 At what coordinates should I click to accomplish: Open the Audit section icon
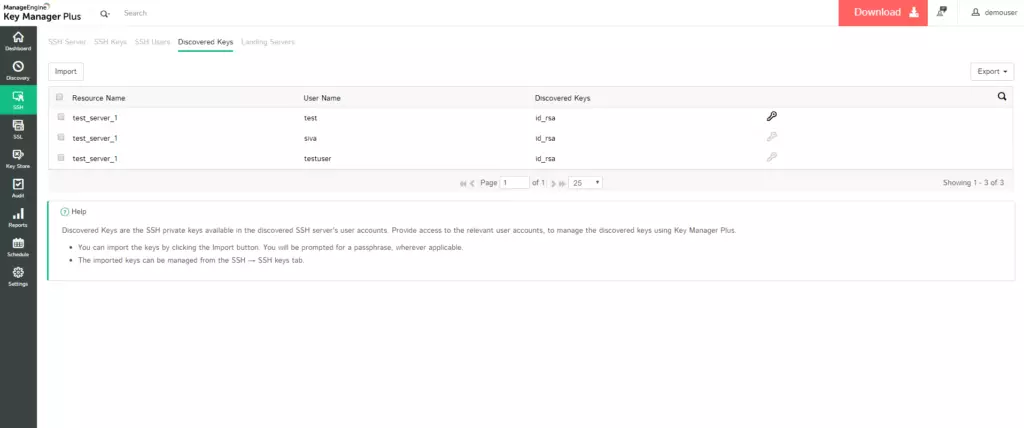(18, 188)
